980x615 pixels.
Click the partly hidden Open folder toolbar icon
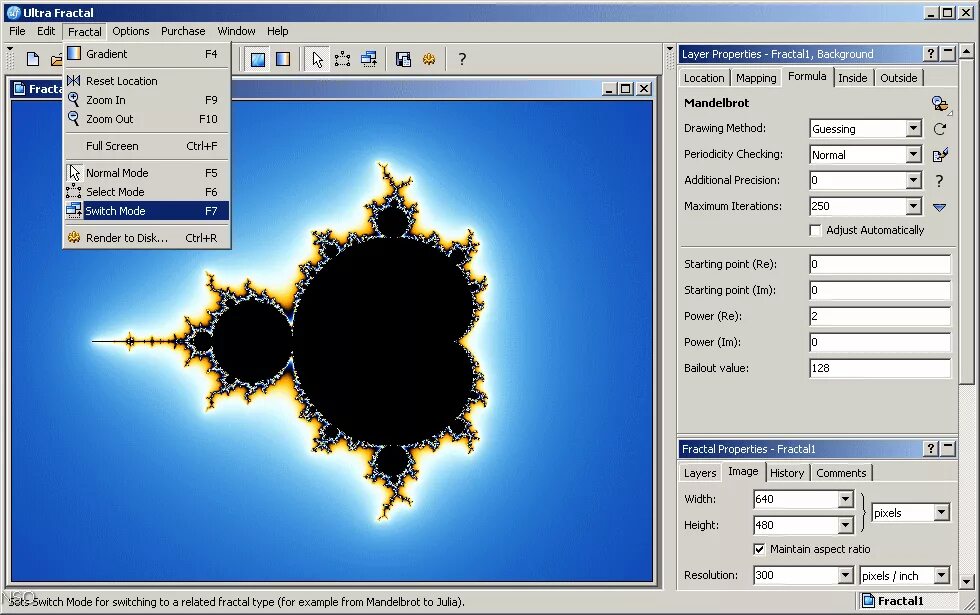56,59
